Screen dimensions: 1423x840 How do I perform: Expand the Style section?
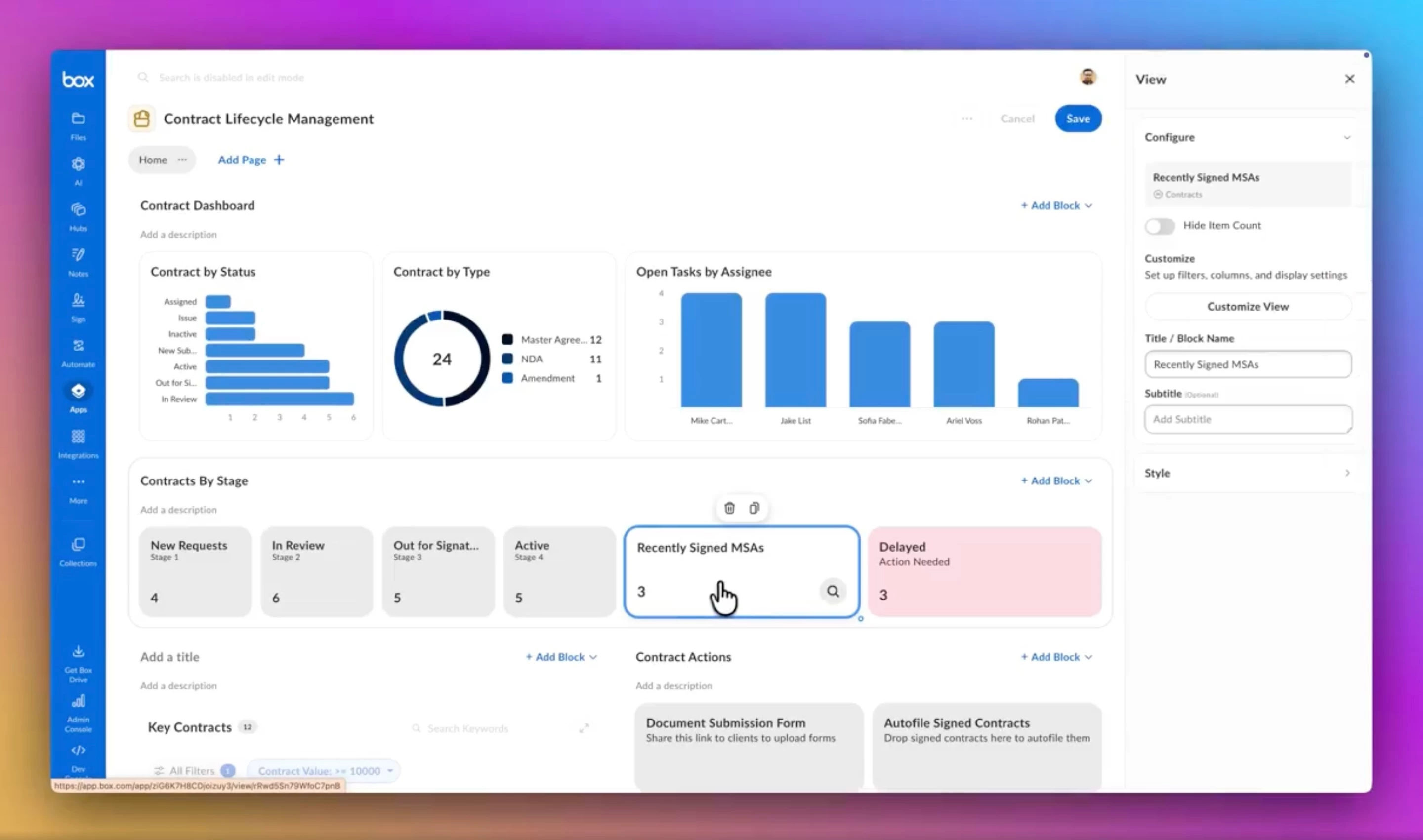[1347, 473]
